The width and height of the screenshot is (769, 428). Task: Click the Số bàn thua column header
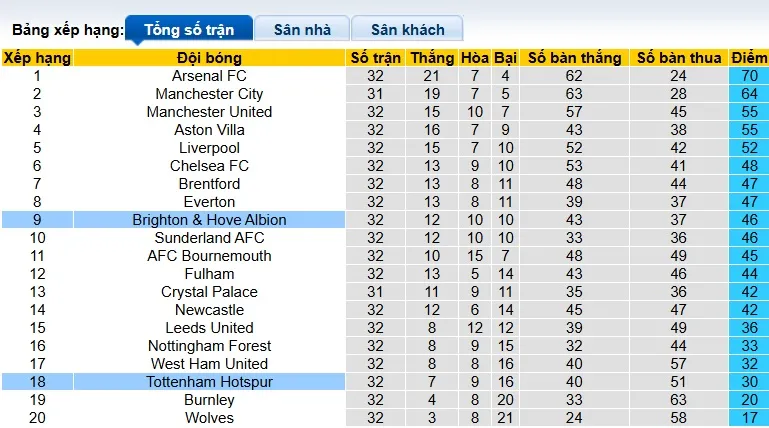pyautogui.click(x=679, y=58)
